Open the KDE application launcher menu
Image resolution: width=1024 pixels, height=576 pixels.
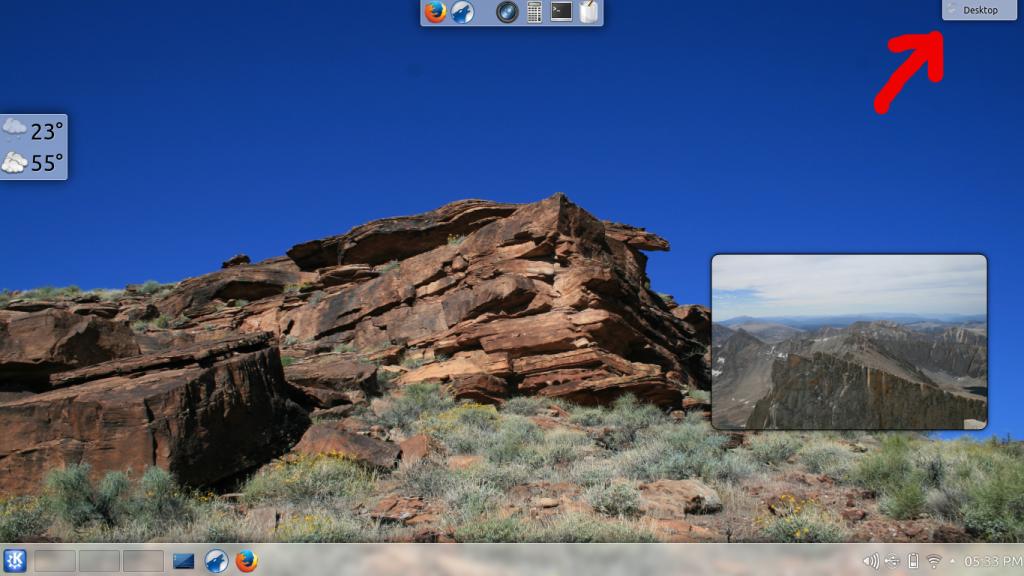[15, 561]
